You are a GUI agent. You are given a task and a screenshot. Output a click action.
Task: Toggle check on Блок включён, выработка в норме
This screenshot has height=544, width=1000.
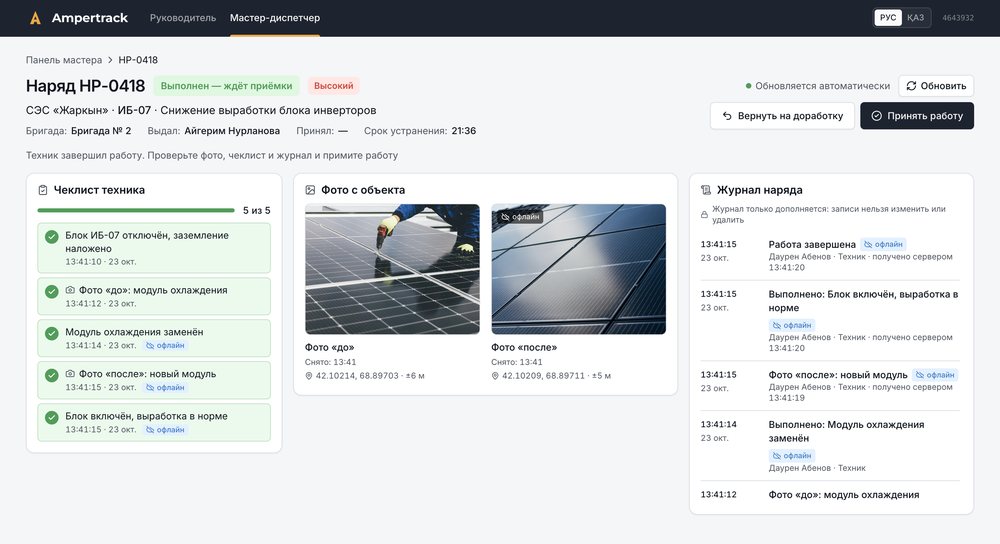pyautogui.click(x=52, y=417)
